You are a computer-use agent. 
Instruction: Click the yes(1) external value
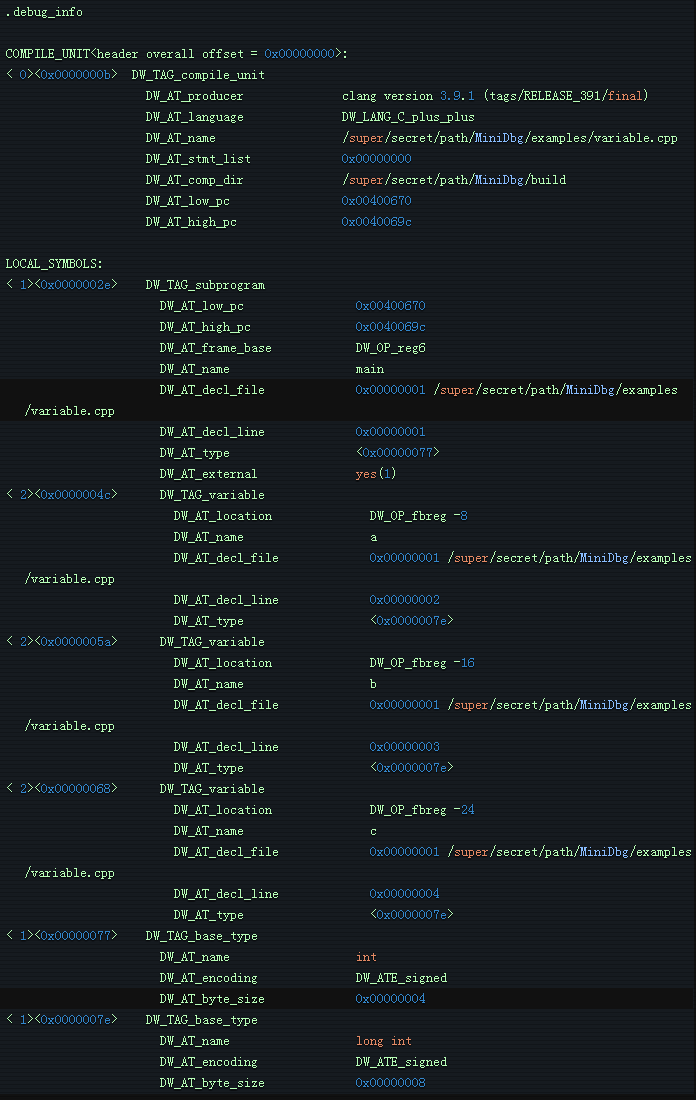[x=376, y=474]
